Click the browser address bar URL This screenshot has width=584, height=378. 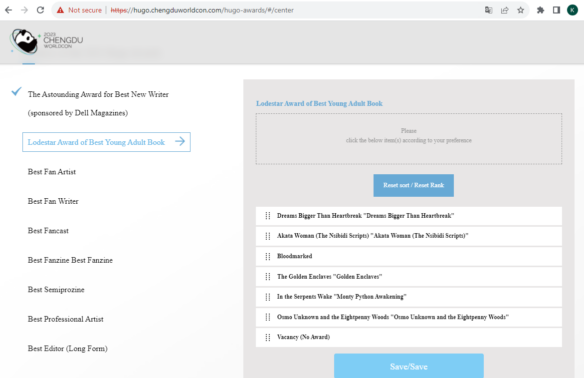pos(202,10)
